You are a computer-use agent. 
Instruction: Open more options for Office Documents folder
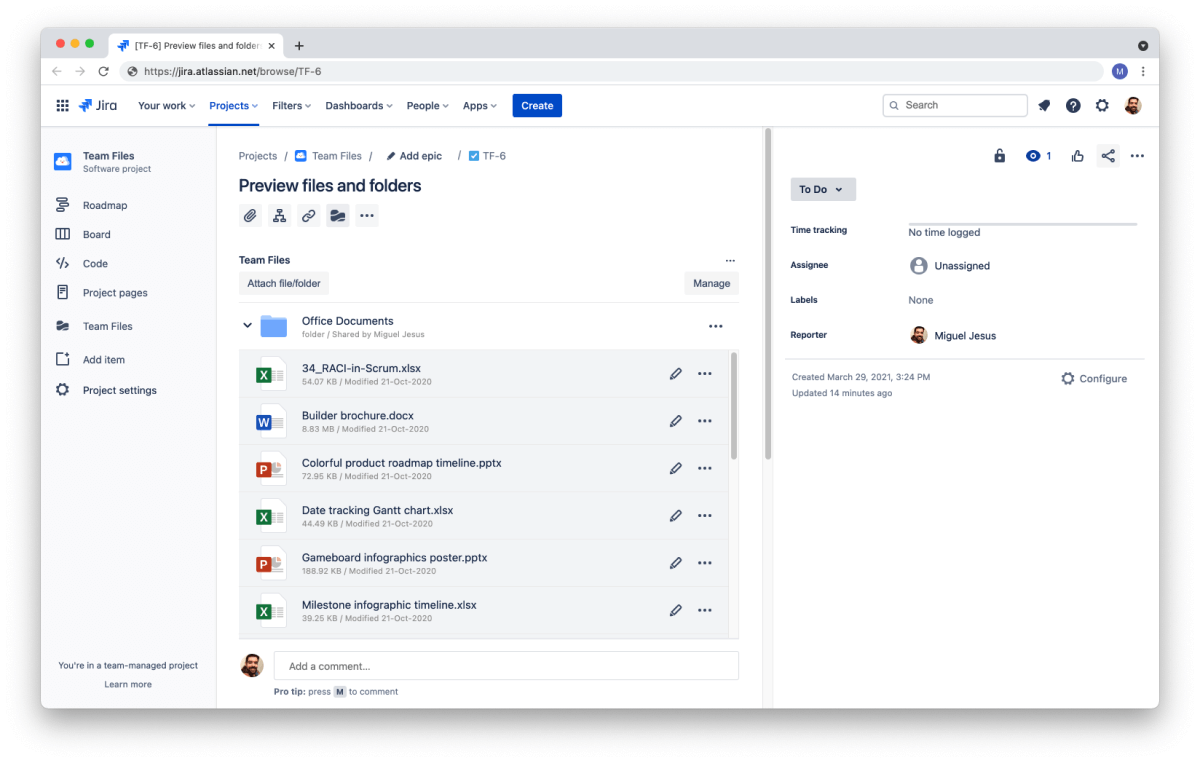pos(715,326)
